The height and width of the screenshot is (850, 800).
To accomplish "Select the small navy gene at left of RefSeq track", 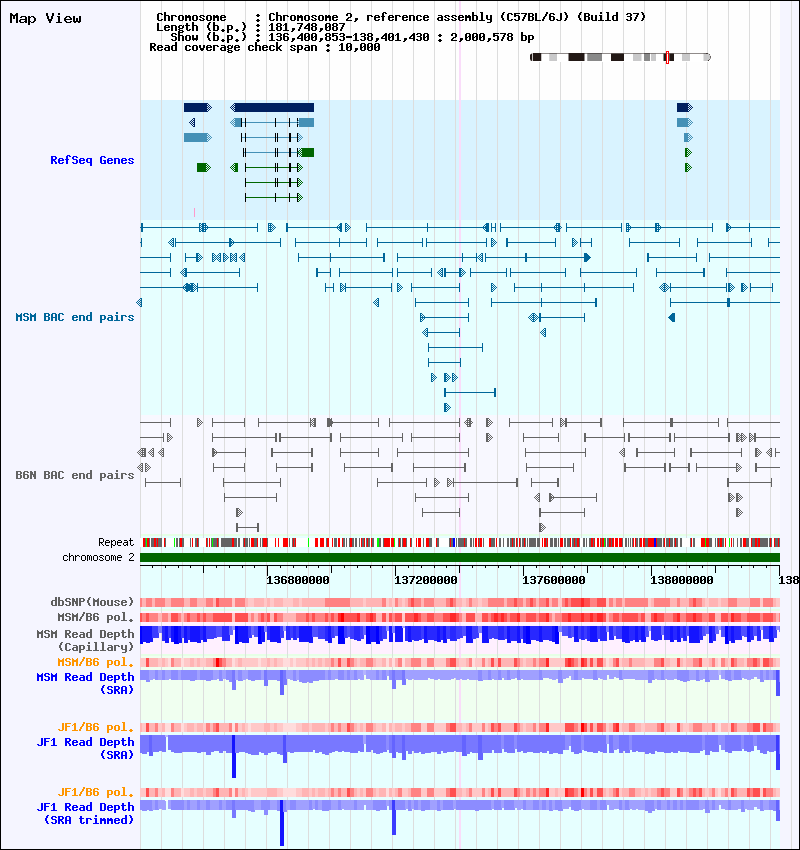I will [x=198, y=107].
